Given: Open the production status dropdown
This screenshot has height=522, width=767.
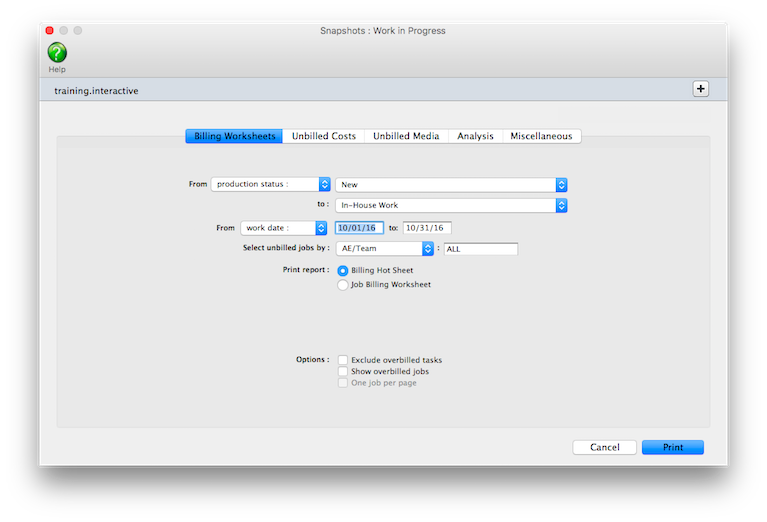Looking at the screenshot, I should pos(270,184).
